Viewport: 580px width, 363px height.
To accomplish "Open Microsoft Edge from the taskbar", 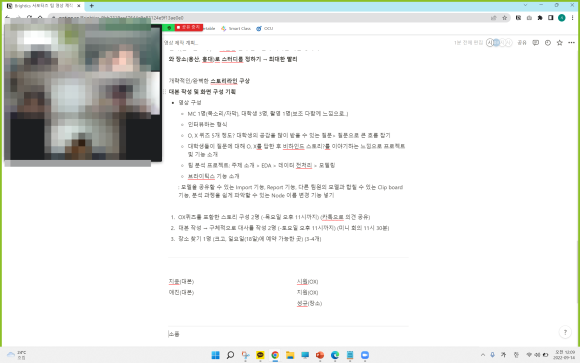I will click(335, 355).
